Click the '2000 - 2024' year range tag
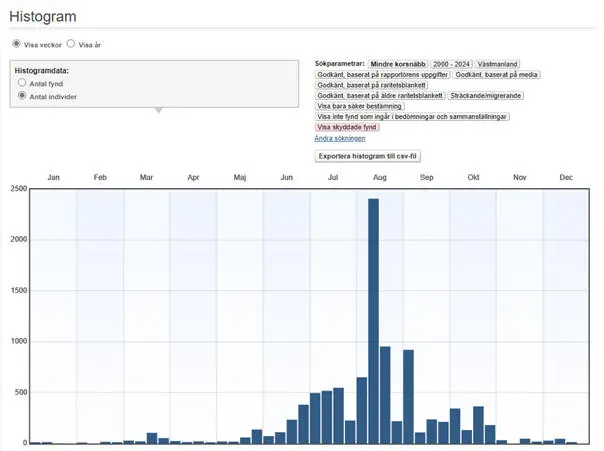This screenshot has width=604, height=451. pos(450,63)
